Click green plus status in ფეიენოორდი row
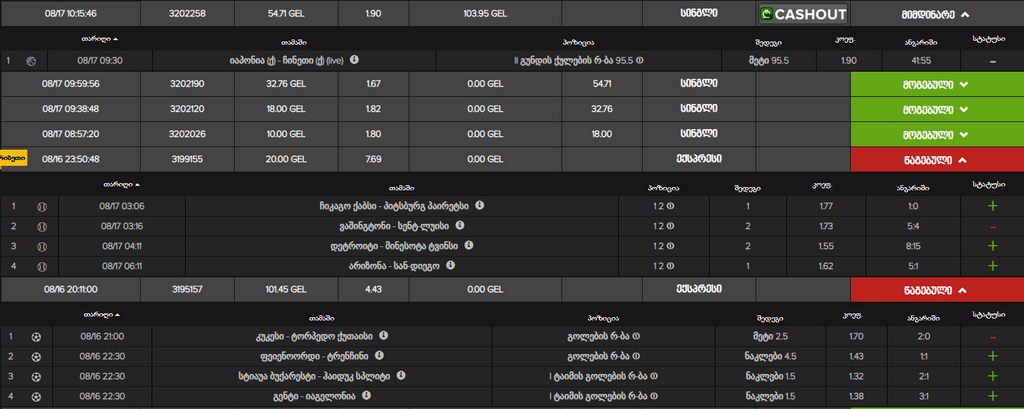Screen dimensions: 1024x409 pos(993,356)
